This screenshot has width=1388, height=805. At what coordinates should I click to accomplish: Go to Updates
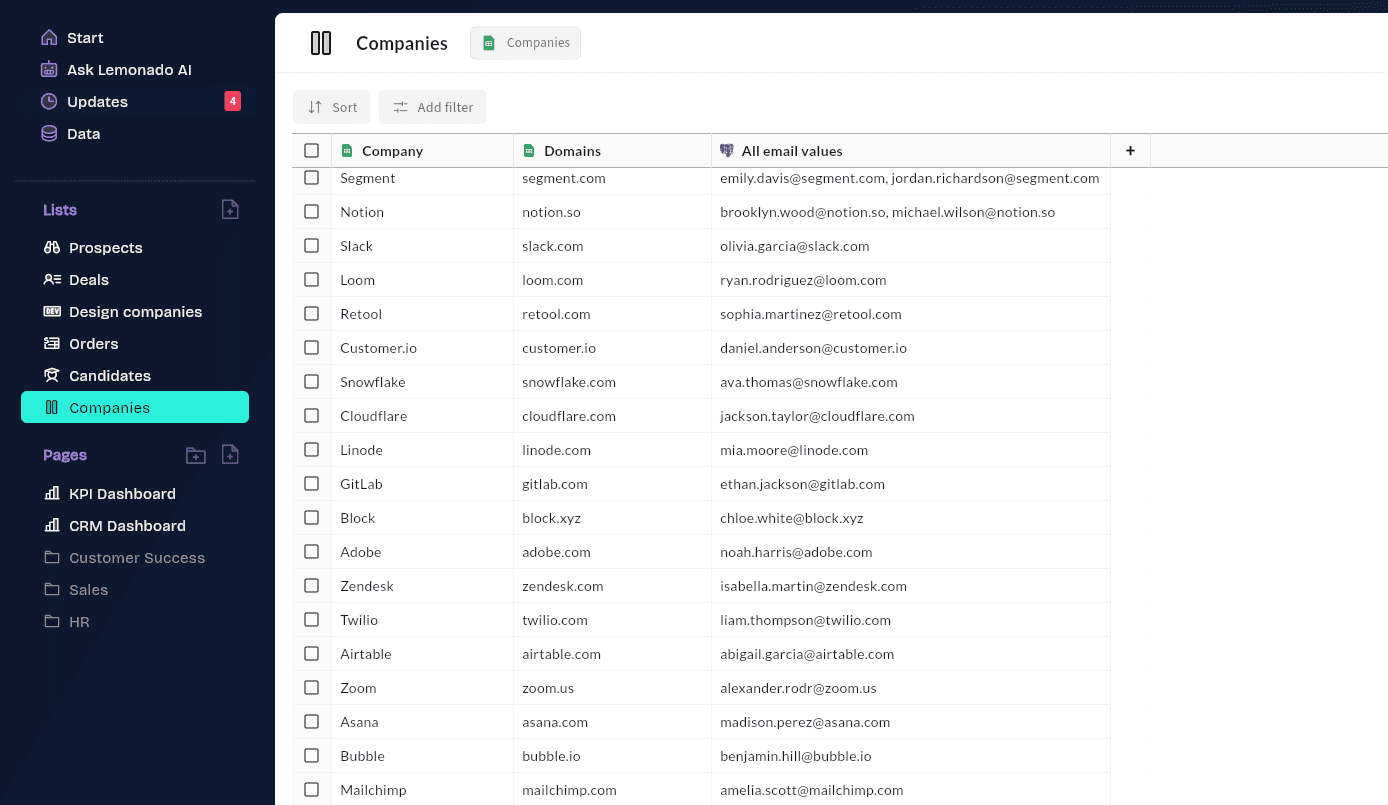97,102
